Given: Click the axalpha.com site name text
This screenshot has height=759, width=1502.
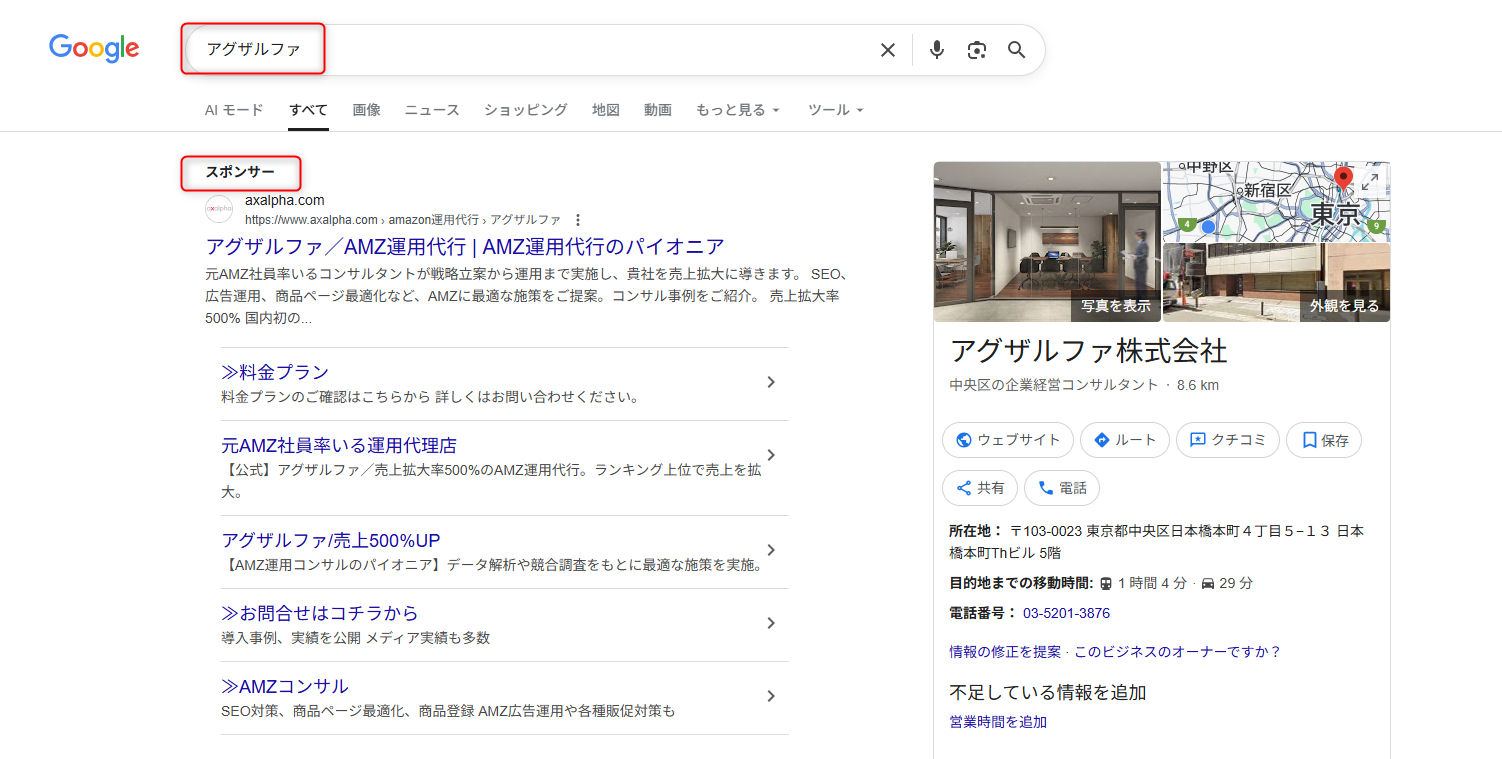Looking at the screenshot, I should (x=285, y=200).
